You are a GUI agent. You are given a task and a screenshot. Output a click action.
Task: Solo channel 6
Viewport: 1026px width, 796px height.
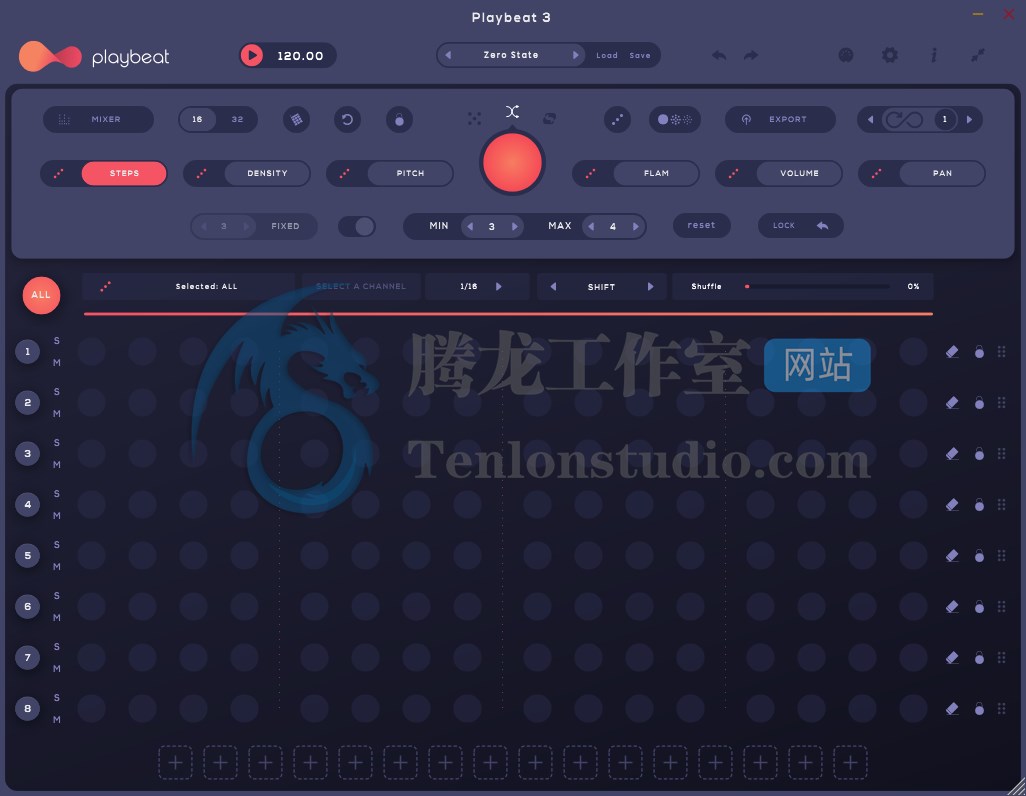pos(57,596)
